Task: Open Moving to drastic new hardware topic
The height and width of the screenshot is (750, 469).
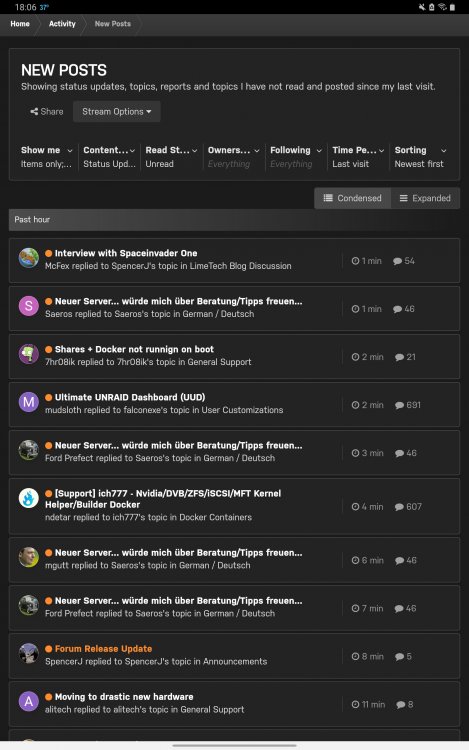Action: tap(124, 696)
